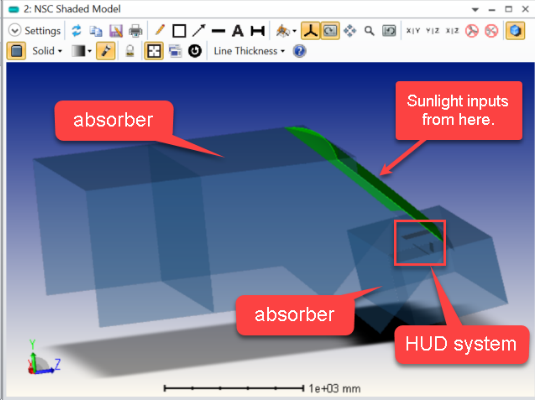This screenshot has height=400, width=535.
Task: Click the Save image icon
Action: pos(116,31)
